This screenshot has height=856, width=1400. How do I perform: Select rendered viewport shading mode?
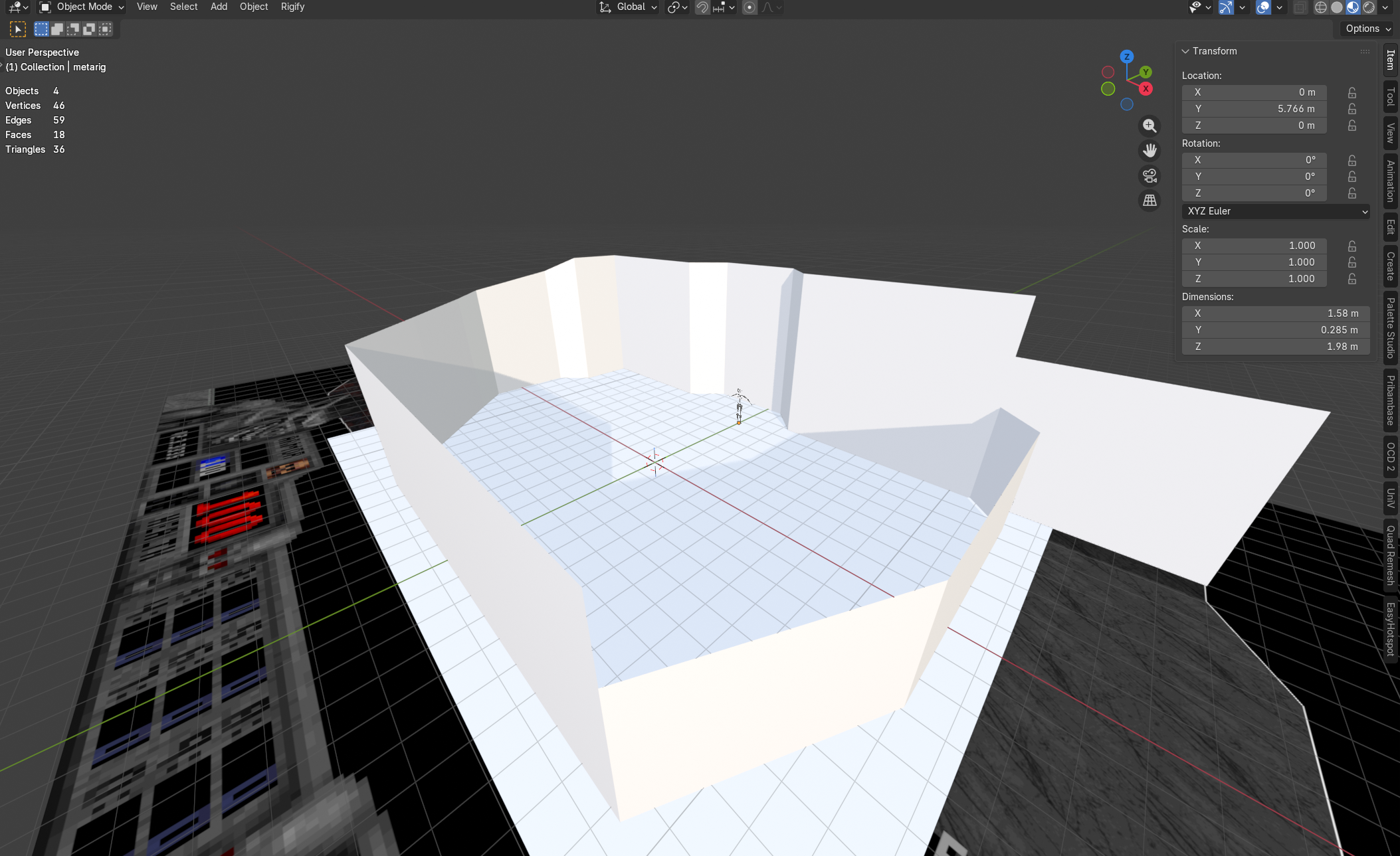pyautogui.click(x=1369, y=7)
